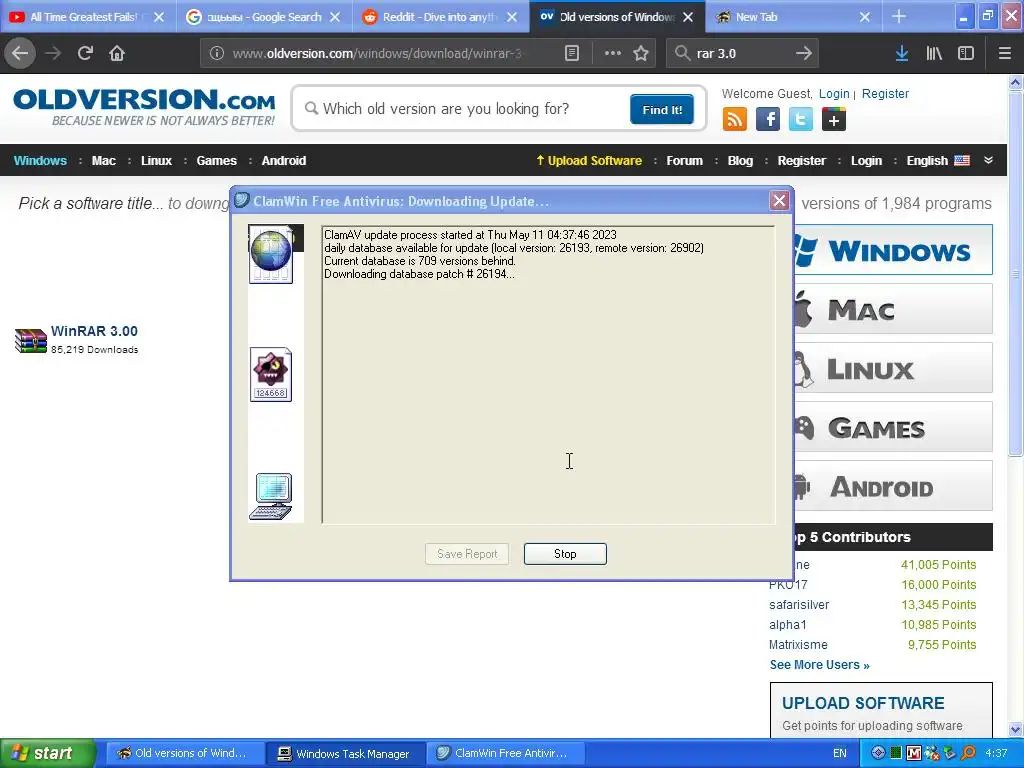The height and width of the screenshot is (768, 1024).
Task: Click the Twitter icon on OldVersion
Action: 801,120
